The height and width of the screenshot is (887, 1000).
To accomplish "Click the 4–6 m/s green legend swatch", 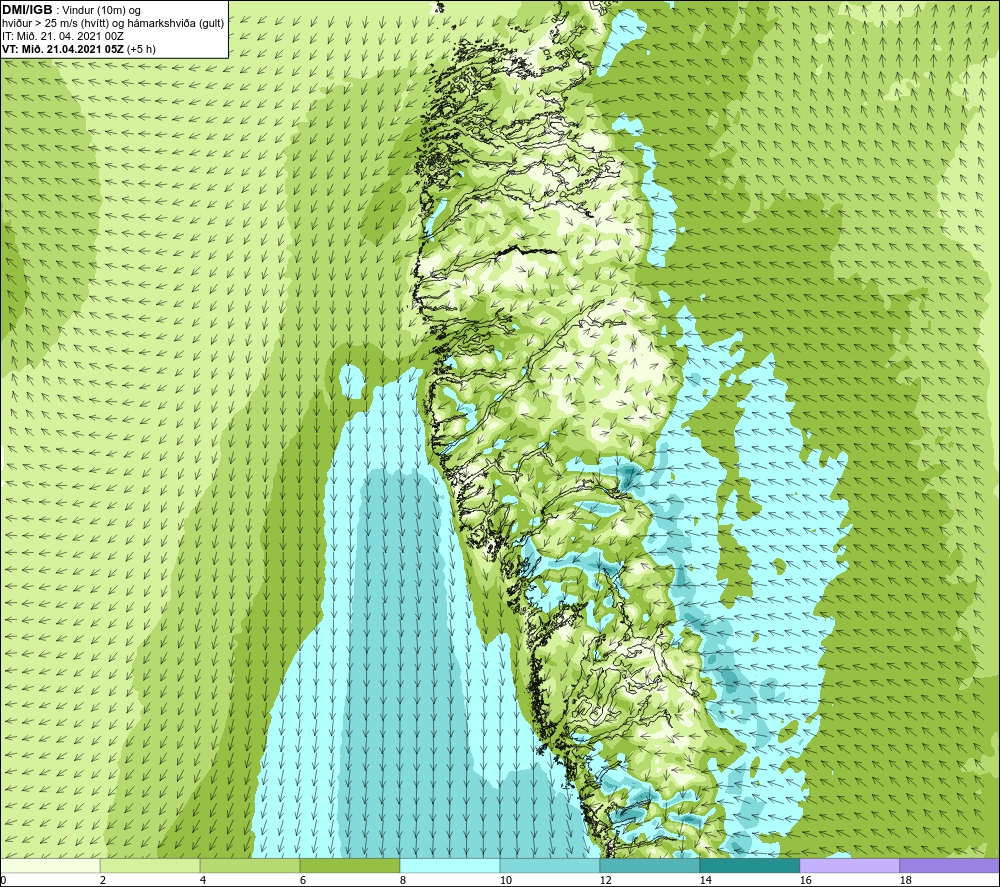I will [x=250, y=865].
